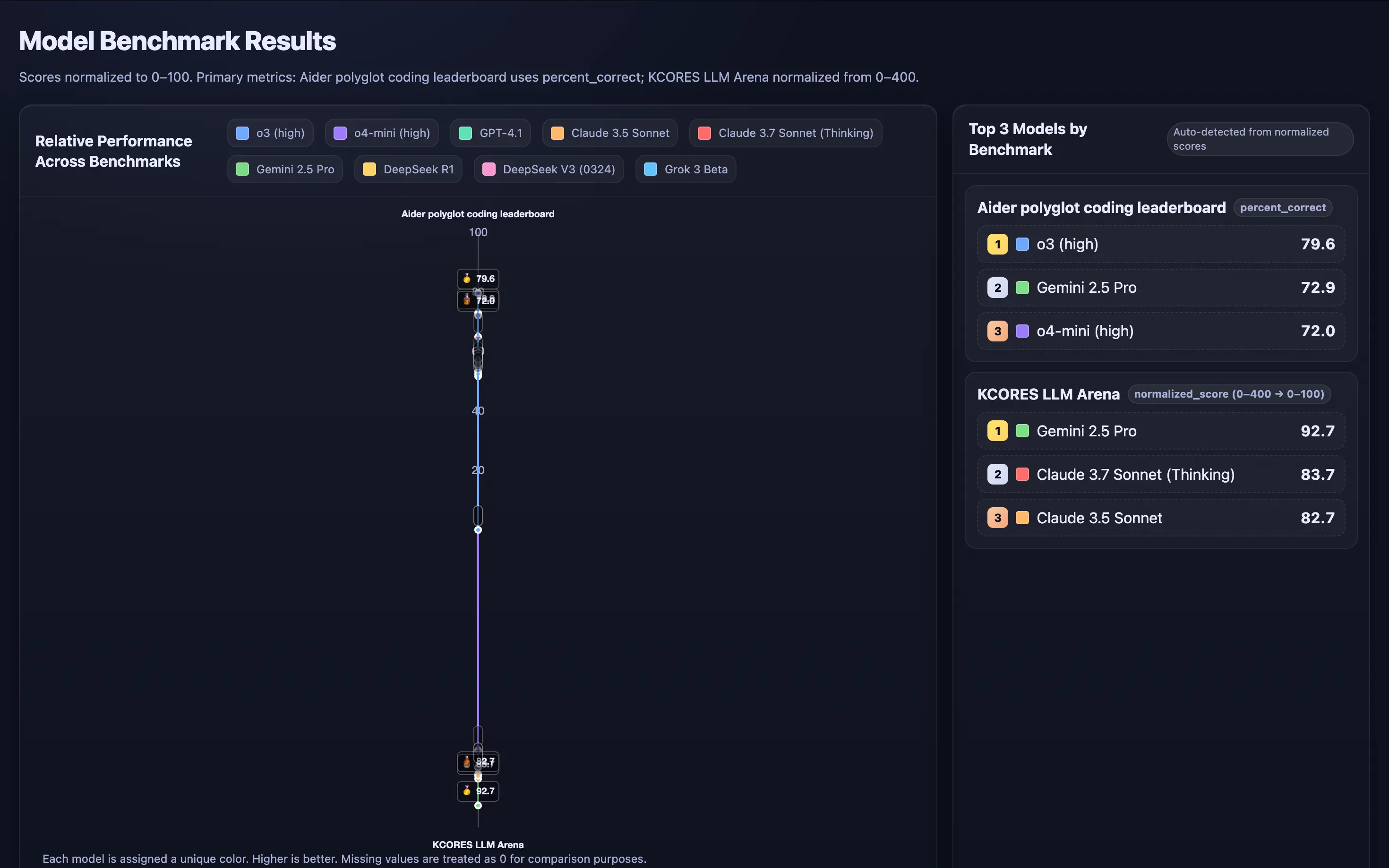Click rank 2 badge in Aider leaderboard card
The width and height of the screenshot is (1389, 868).
point(997,288)
